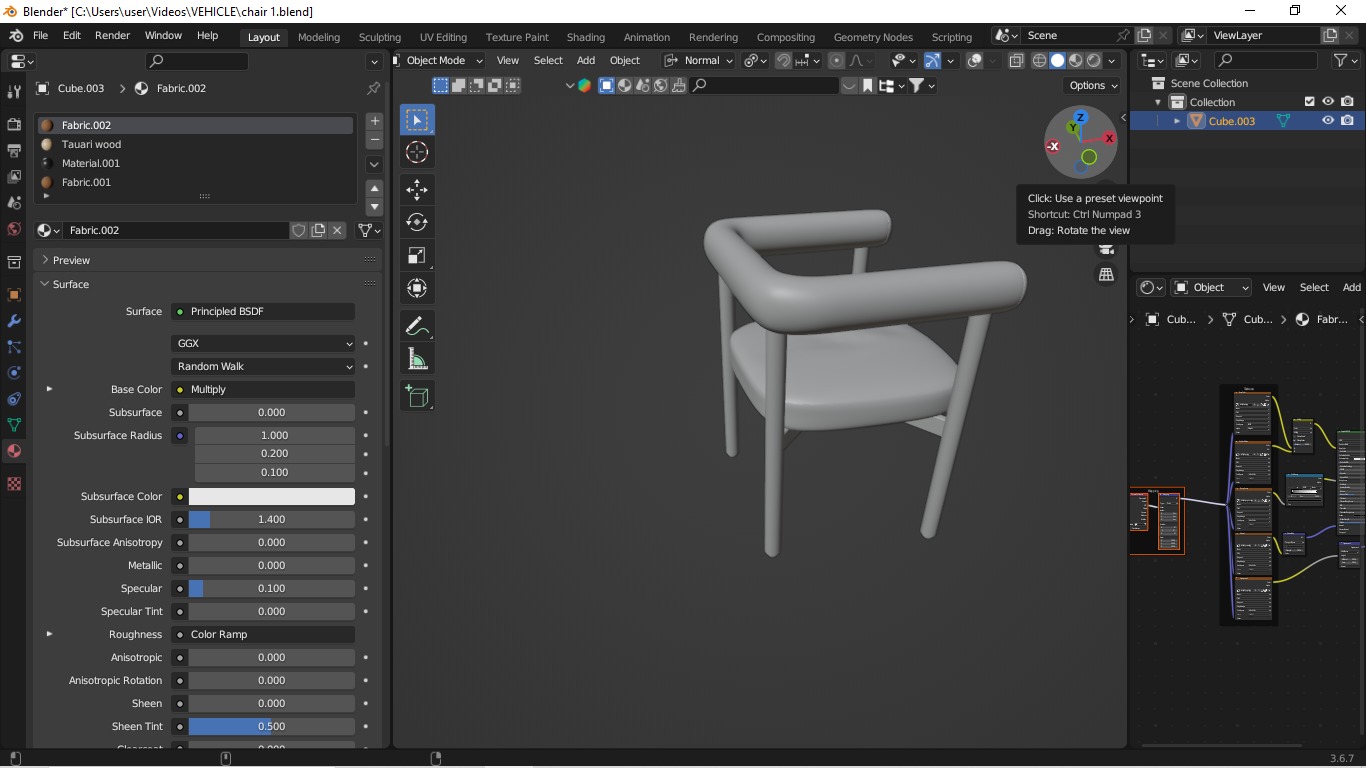Collapse the Surface panel
Image resolution: width=1366 pixels, height=768 pixels.
click(44, 284)
